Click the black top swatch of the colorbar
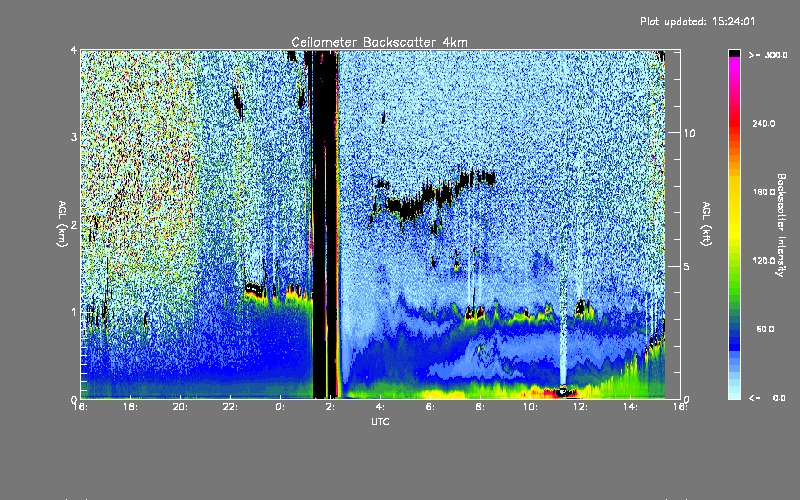This screenshot has height=500, width=800. (x=734, y=53)
